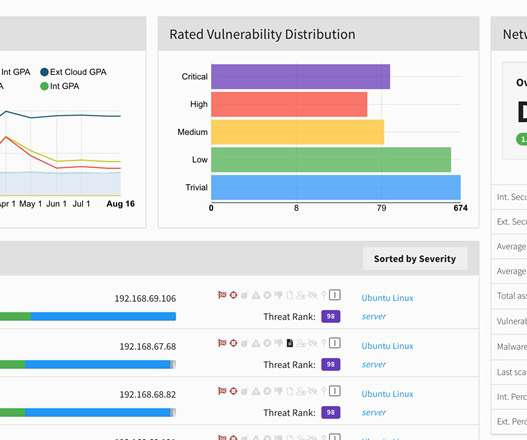Click the red flag icon for 192.168.68.82
Viewport: 527px width, 440px height.
tap(222, 391)
